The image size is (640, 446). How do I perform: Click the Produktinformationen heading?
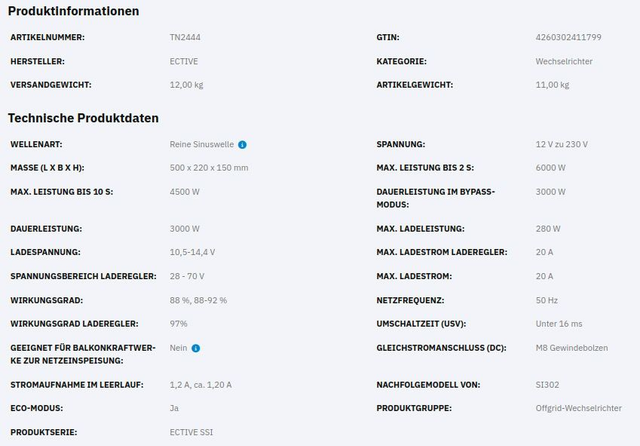[x=73, y=11]
